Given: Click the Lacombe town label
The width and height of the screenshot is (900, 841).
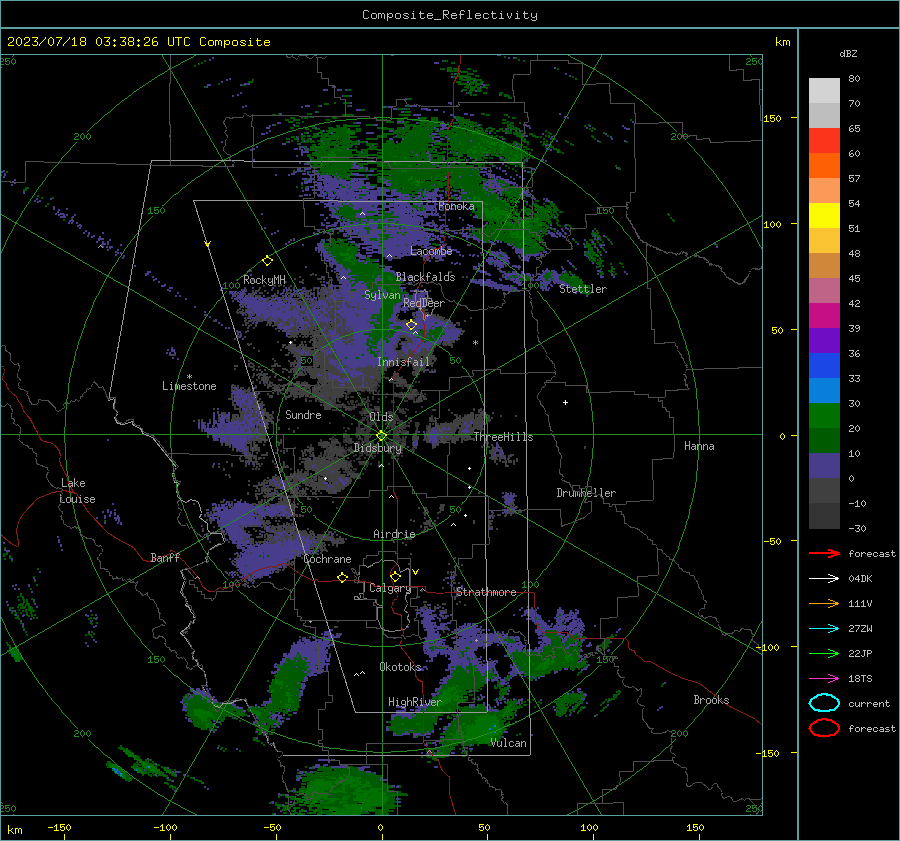Looking at the screenshot, I should (x=431, y=251).
